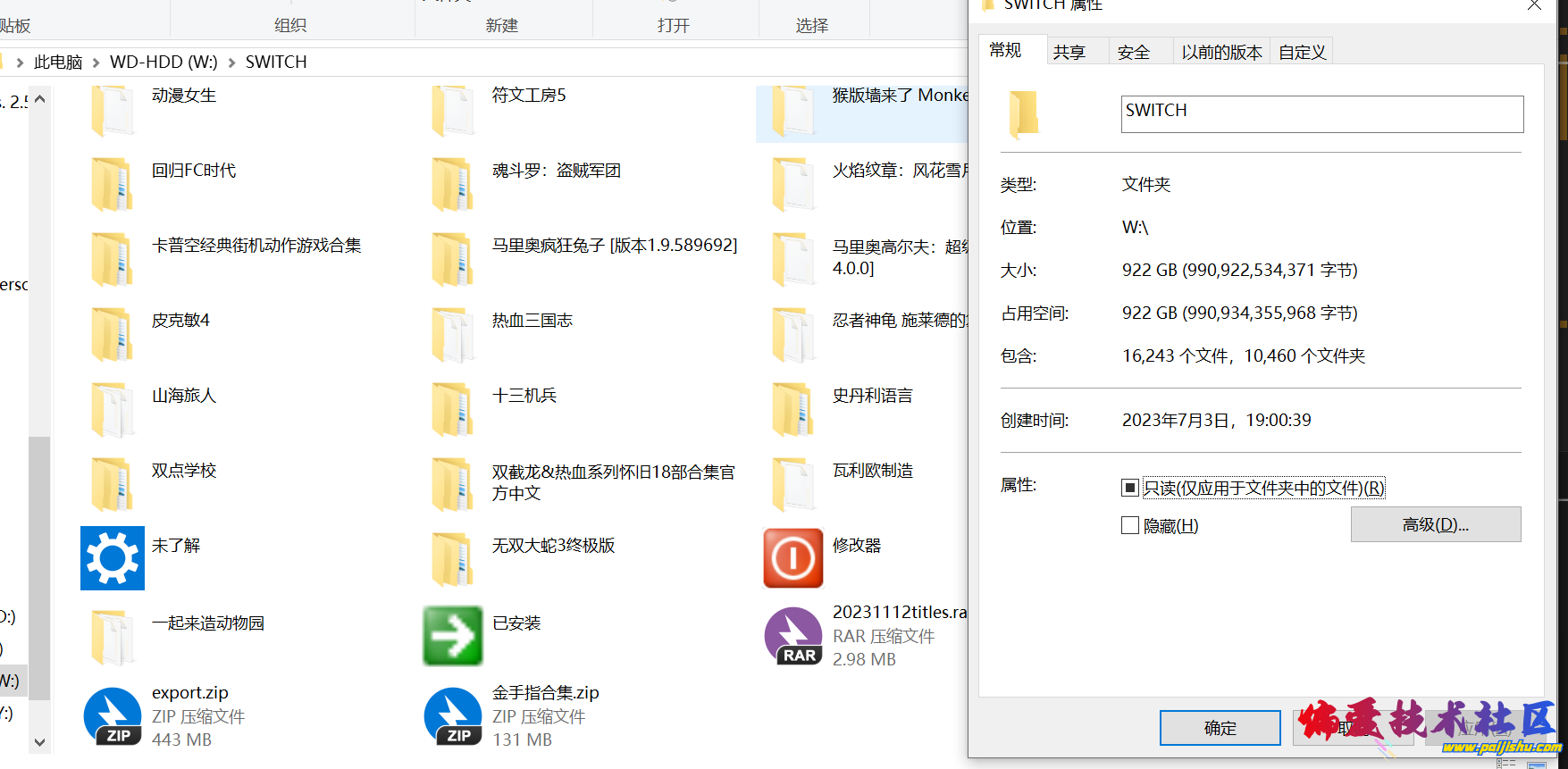Image resolution: width=1568 pixels, height=769 pixels.
Task: Select the 马里奥疯狂兔子 [版本1.9.589692] label
Action: pos(615,245)
